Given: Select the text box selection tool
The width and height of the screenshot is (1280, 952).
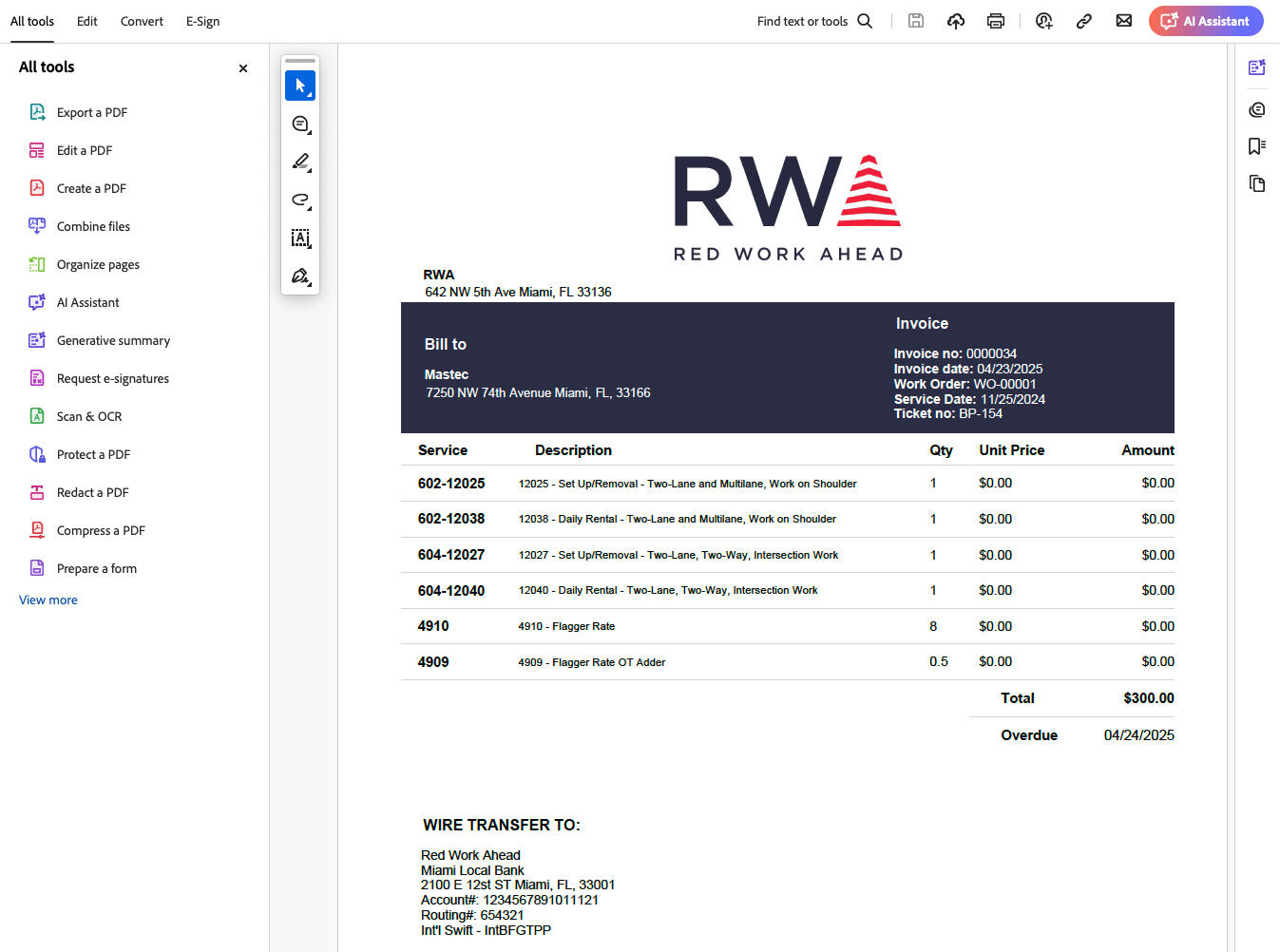Looking at the screenshot, I should tap(299, 238).
